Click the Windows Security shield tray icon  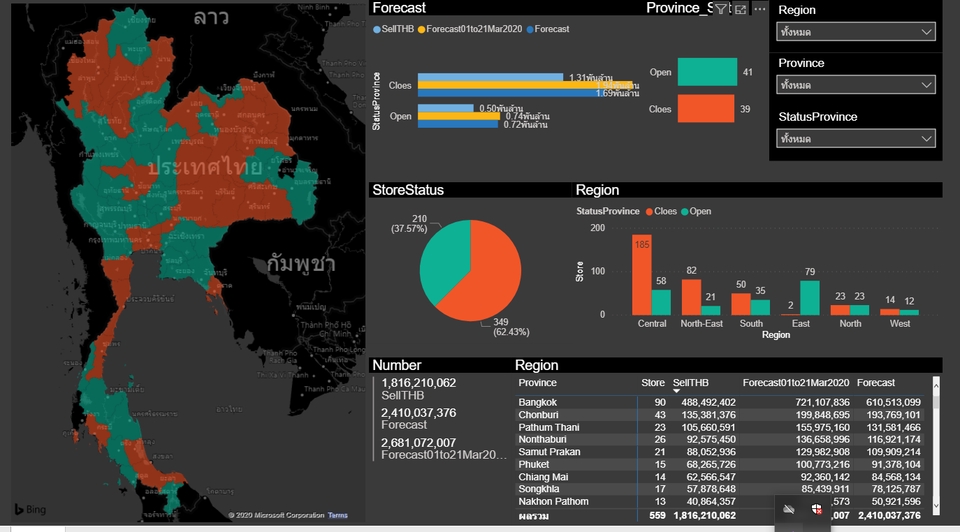tap(817, 509)
